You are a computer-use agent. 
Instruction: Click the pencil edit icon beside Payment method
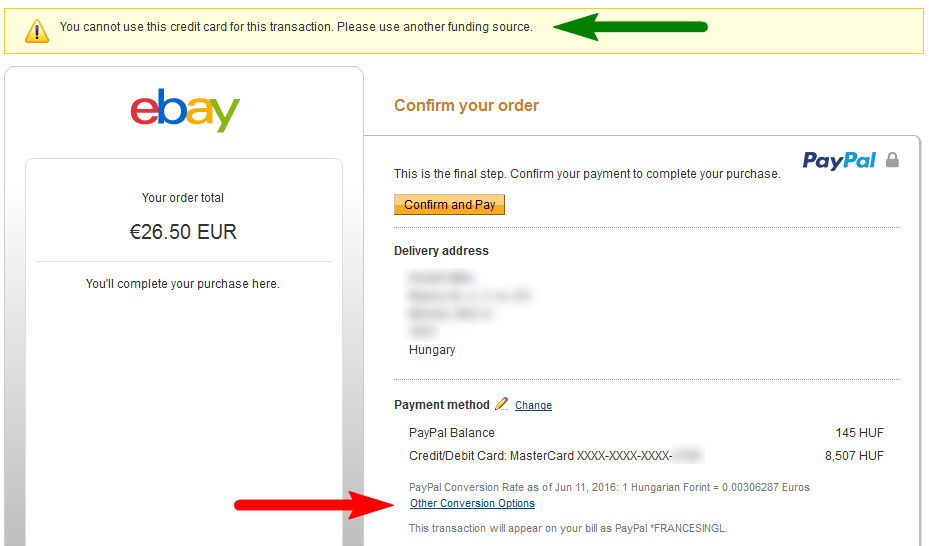502,404
